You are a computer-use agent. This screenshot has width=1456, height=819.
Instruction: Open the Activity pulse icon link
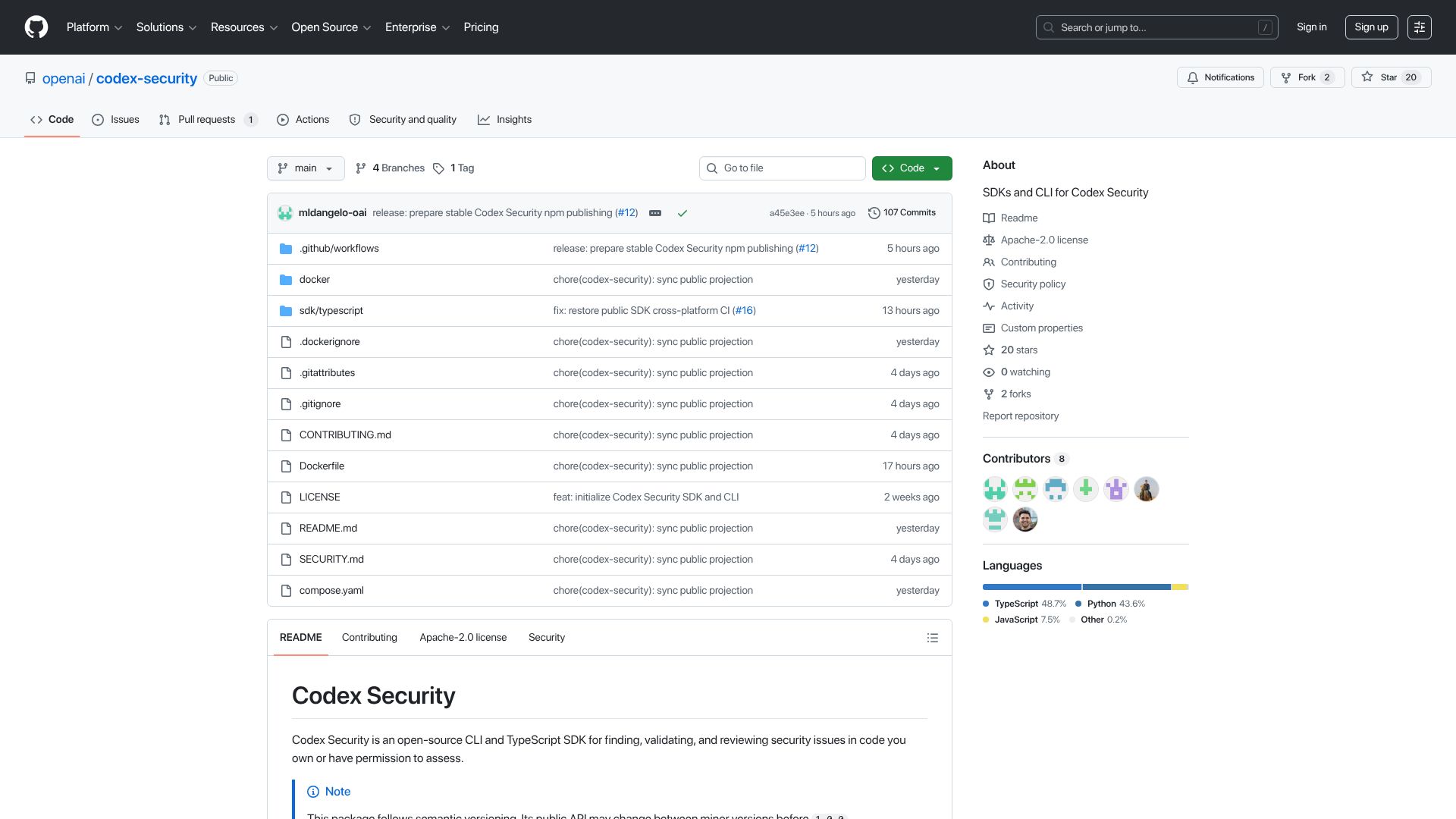point(989,306)
